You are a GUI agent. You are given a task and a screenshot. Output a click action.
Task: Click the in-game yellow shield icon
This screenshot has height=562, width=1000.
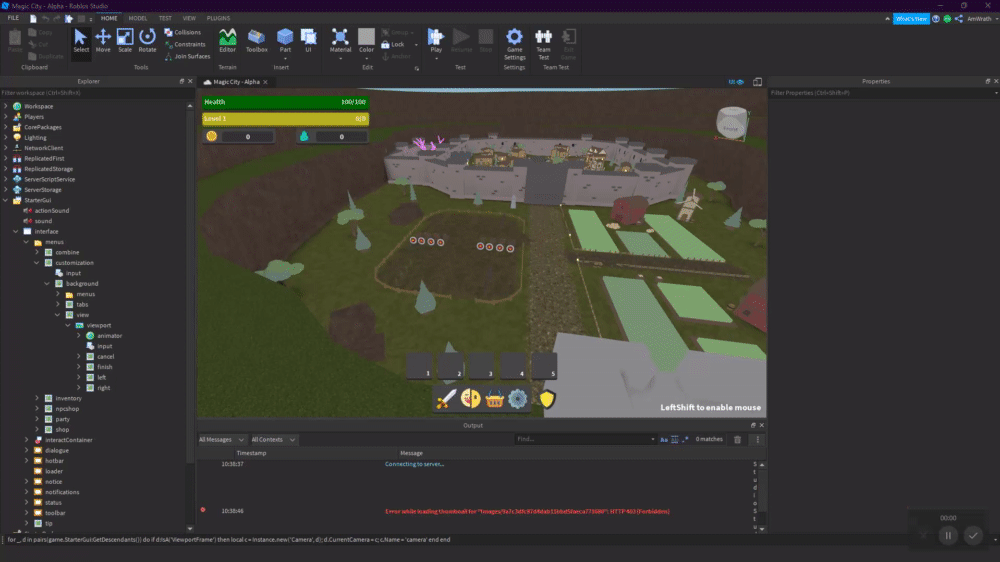pyautogui.click(x=547, y=399)
